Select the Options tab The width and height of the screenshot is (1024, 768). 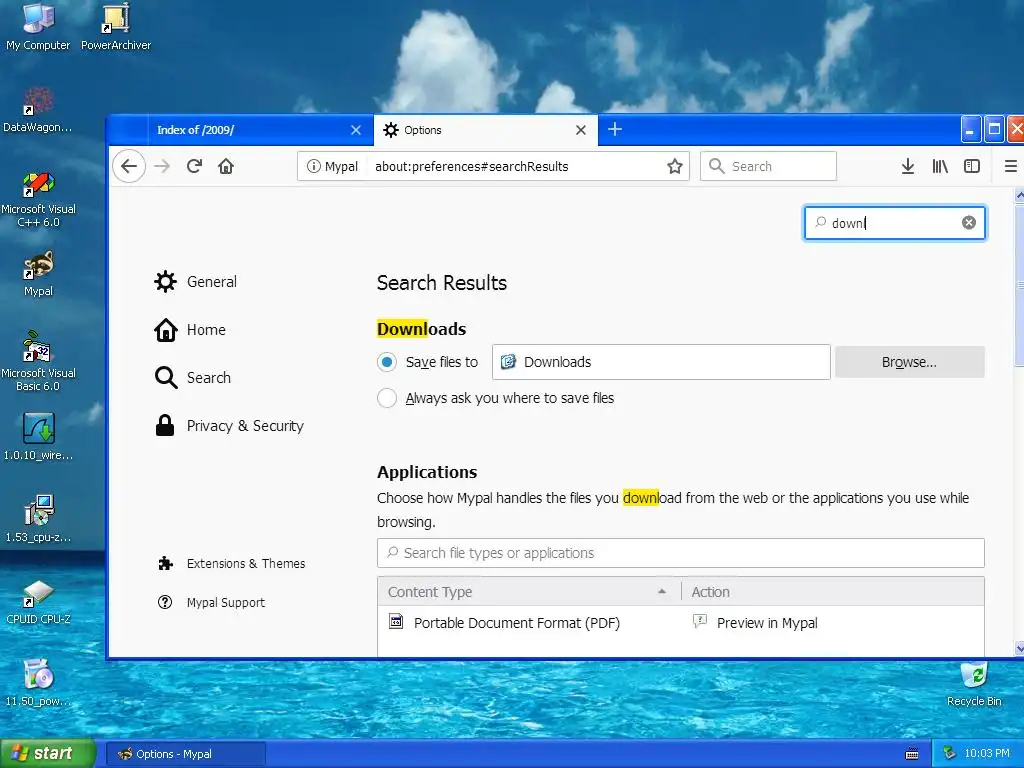click(x=485, y=130)
